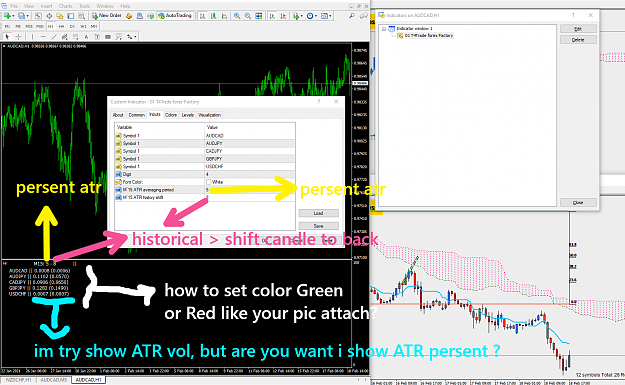Switch chart to candlesticks icon
Image resolution: width=625 pixels, height=385 pixels.
pos(213,16)
